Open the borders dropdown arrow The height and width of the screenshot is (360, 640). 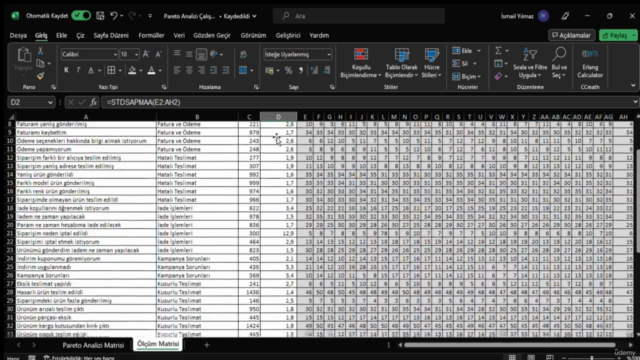coord(120,71)
